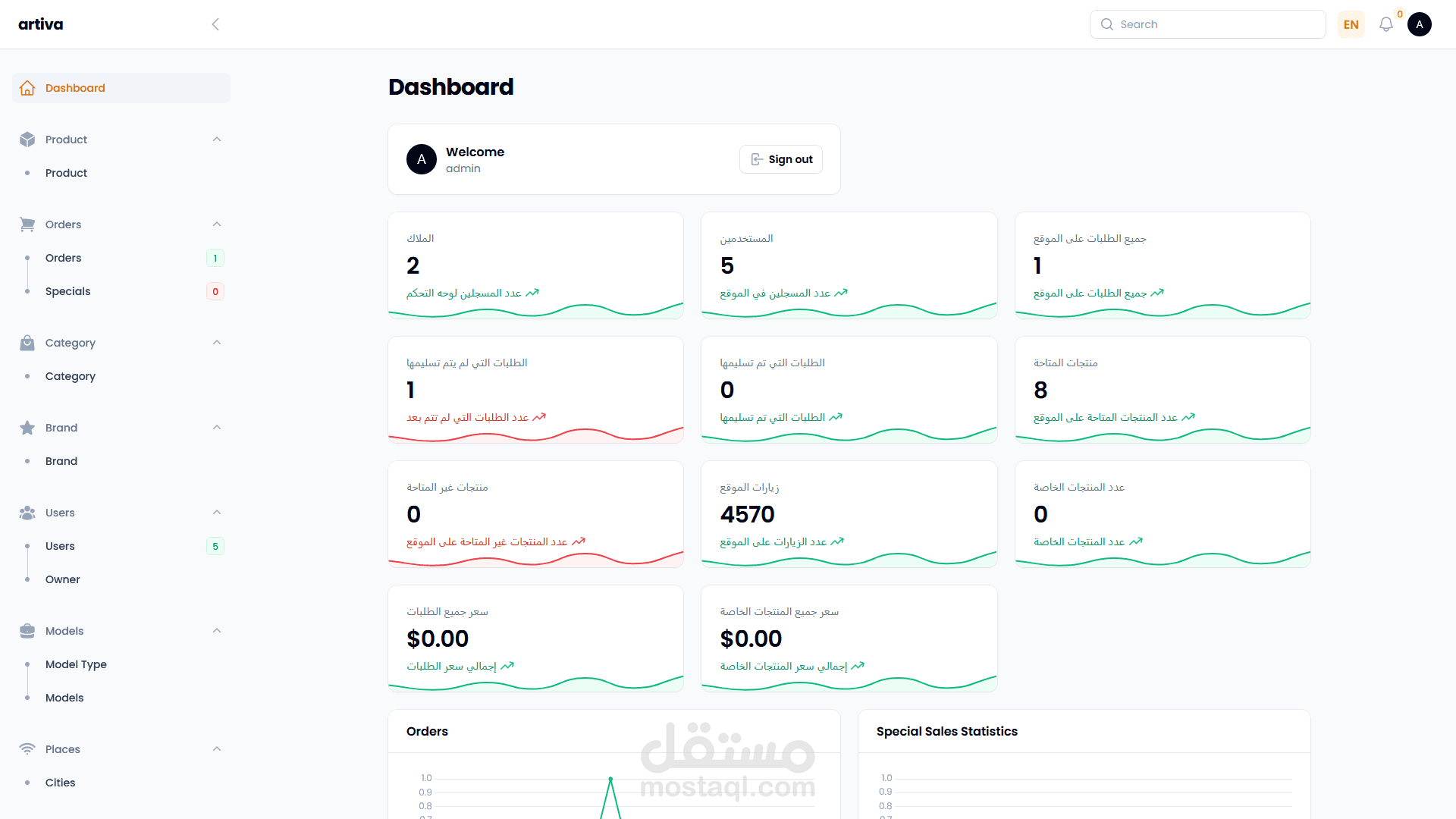Collapse the Orders section chevron
The height and width of the screenshot is (819, 1456).
[x=217, y=224]
